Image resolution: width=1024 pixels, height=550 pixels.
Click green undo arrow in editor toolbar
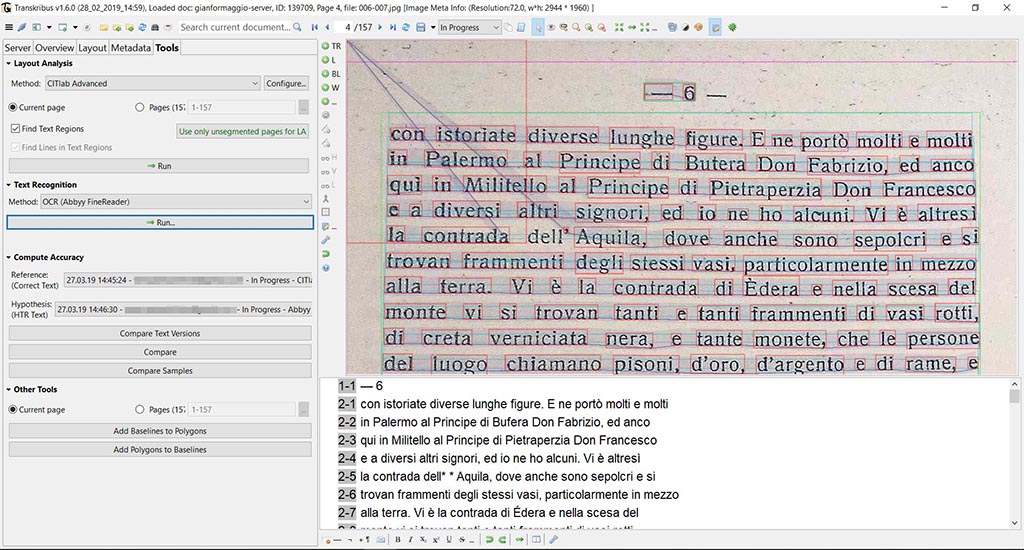tap(488, 540)
